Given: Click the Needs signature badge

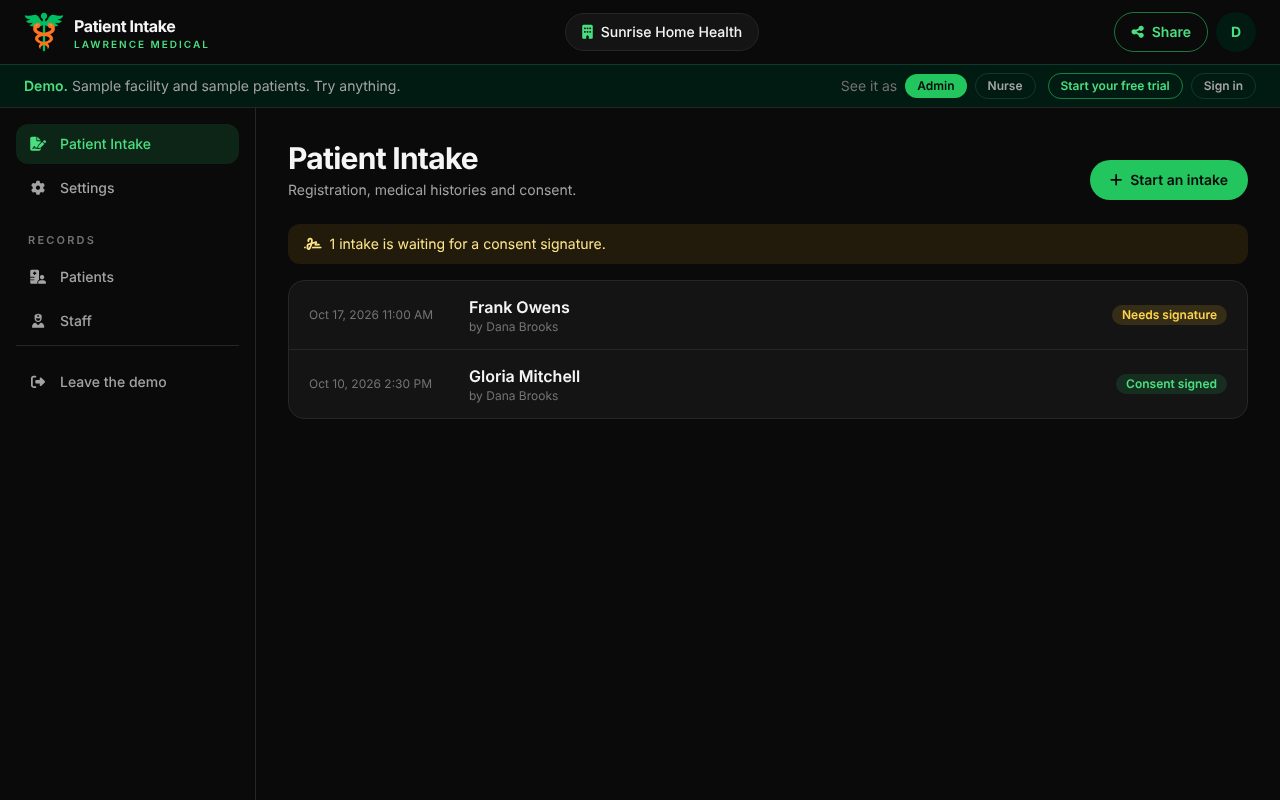Looking at the screenshot, I should pyautogui.click(x=1169, y=315).
